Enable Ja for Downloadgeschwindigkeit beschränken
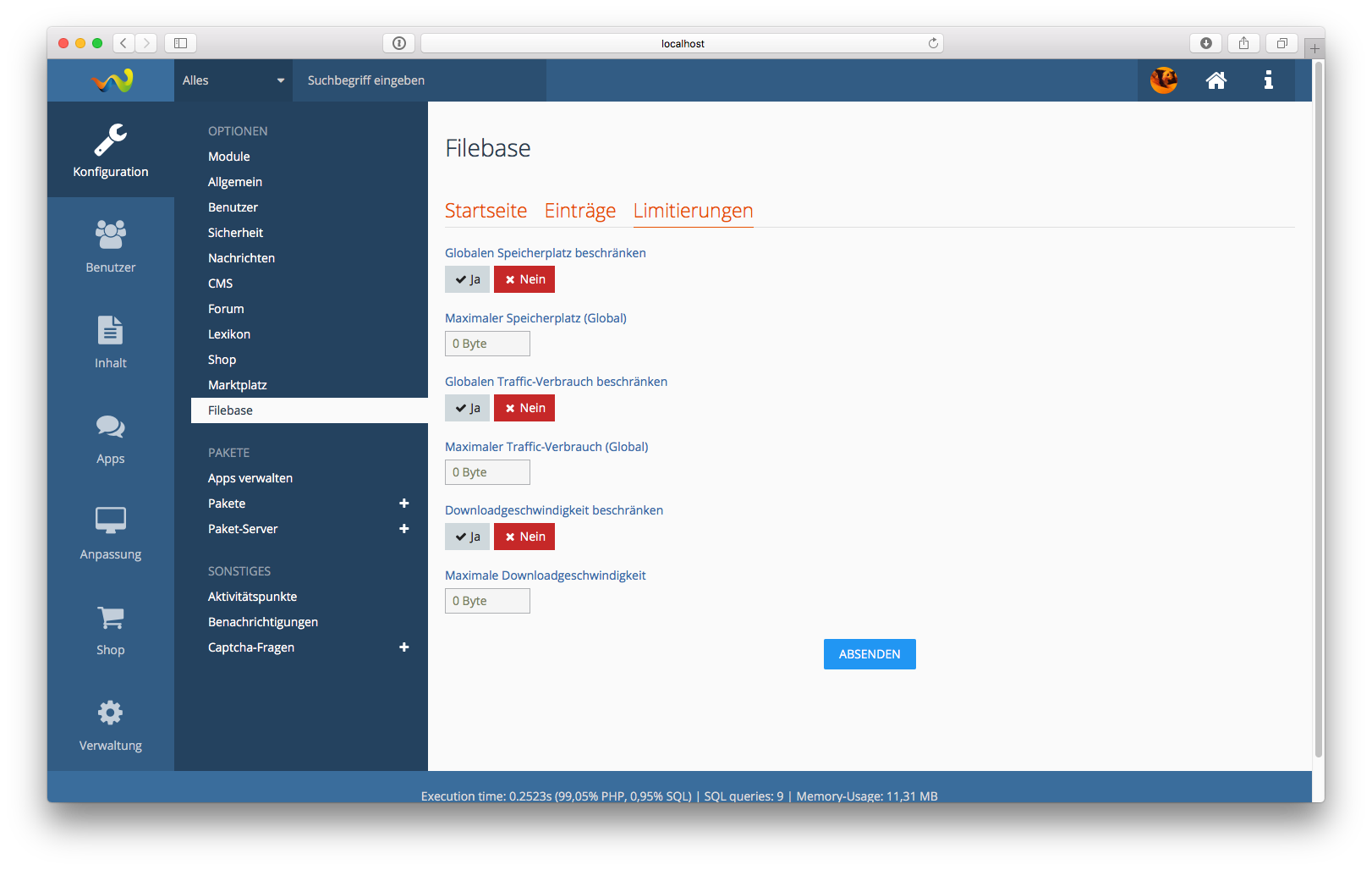 click(467, 537)
